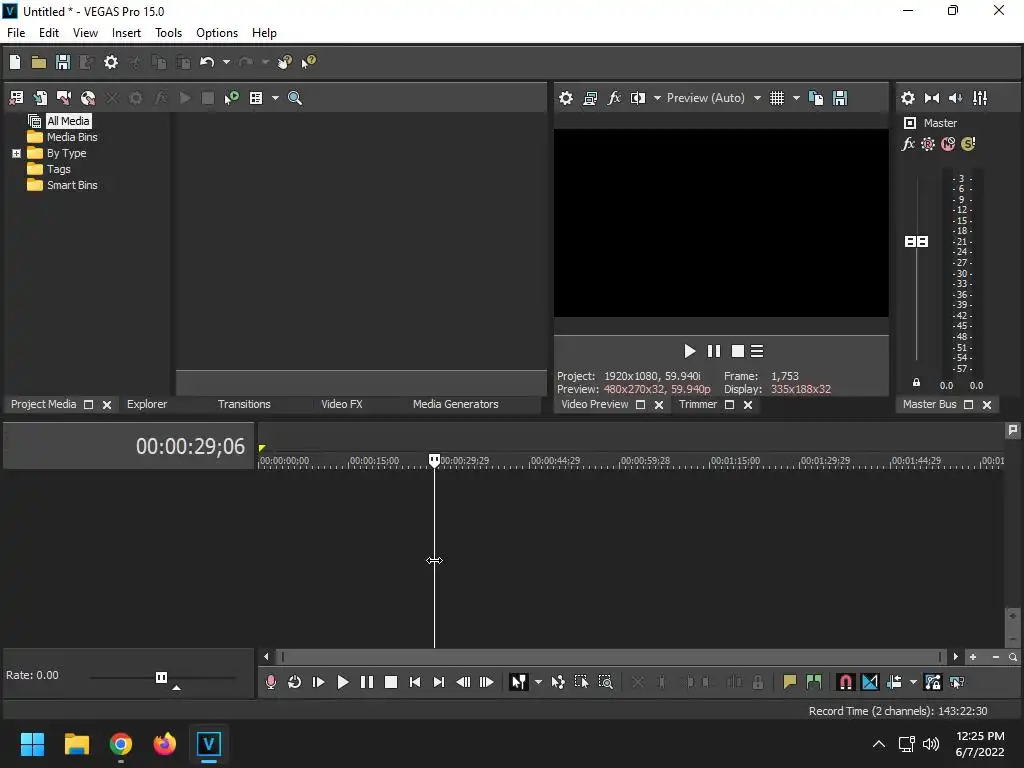The image size is (1024, 768).
Task: Toggle snapping magnet icon
Action: point(846,682)
